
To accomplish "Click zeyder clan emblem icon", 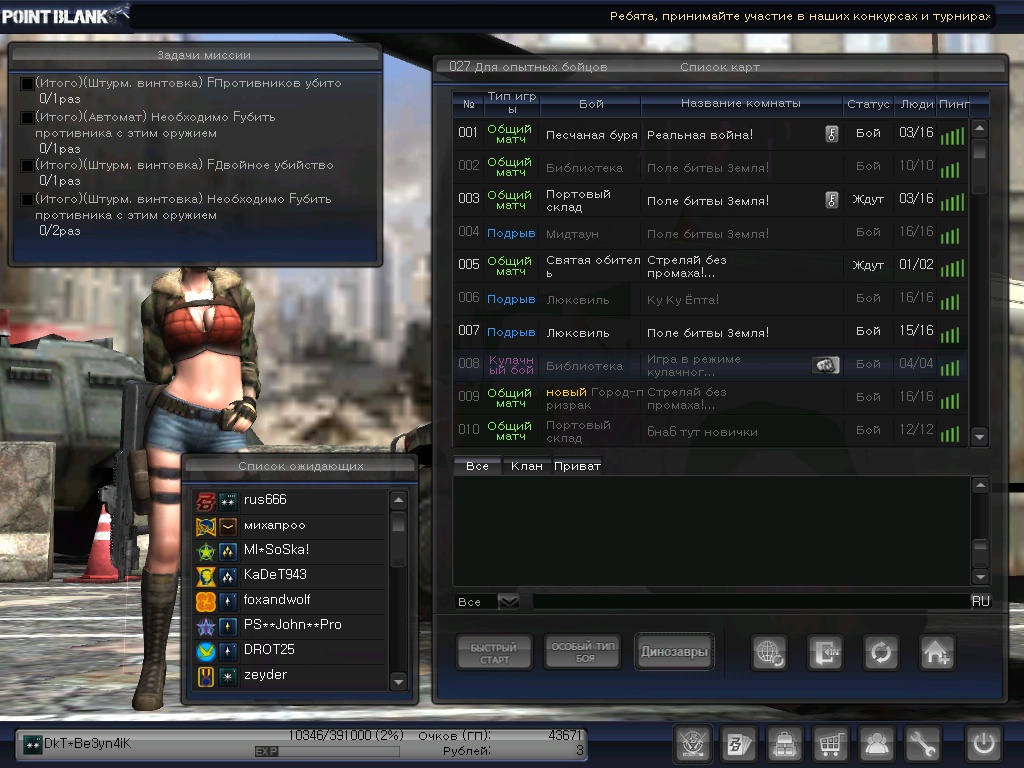I will tap(206, 676).
